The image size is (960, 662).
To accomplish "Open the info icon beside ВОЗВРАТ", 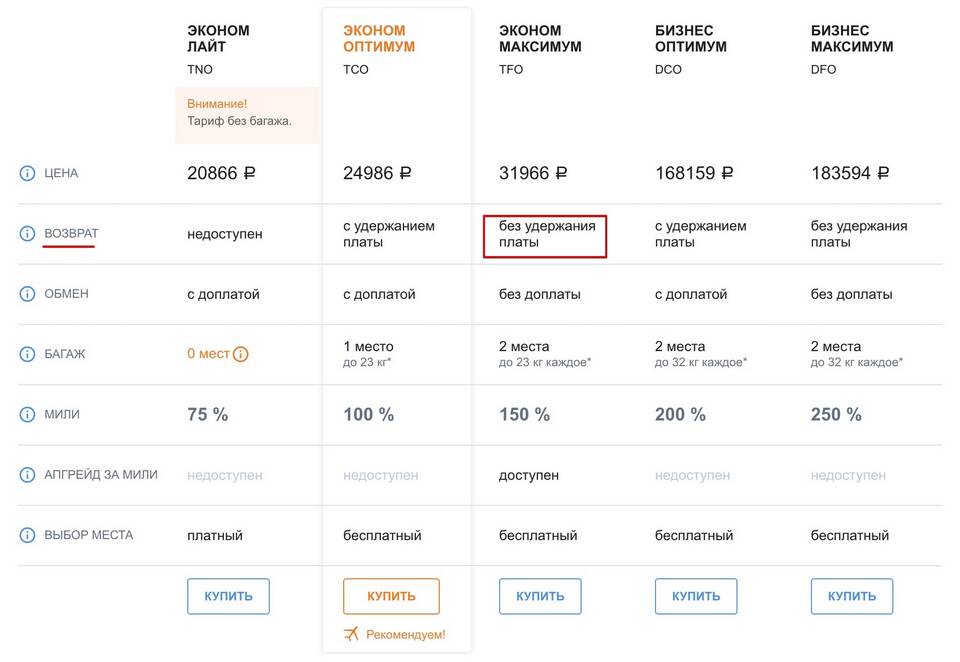I will 28,233.
